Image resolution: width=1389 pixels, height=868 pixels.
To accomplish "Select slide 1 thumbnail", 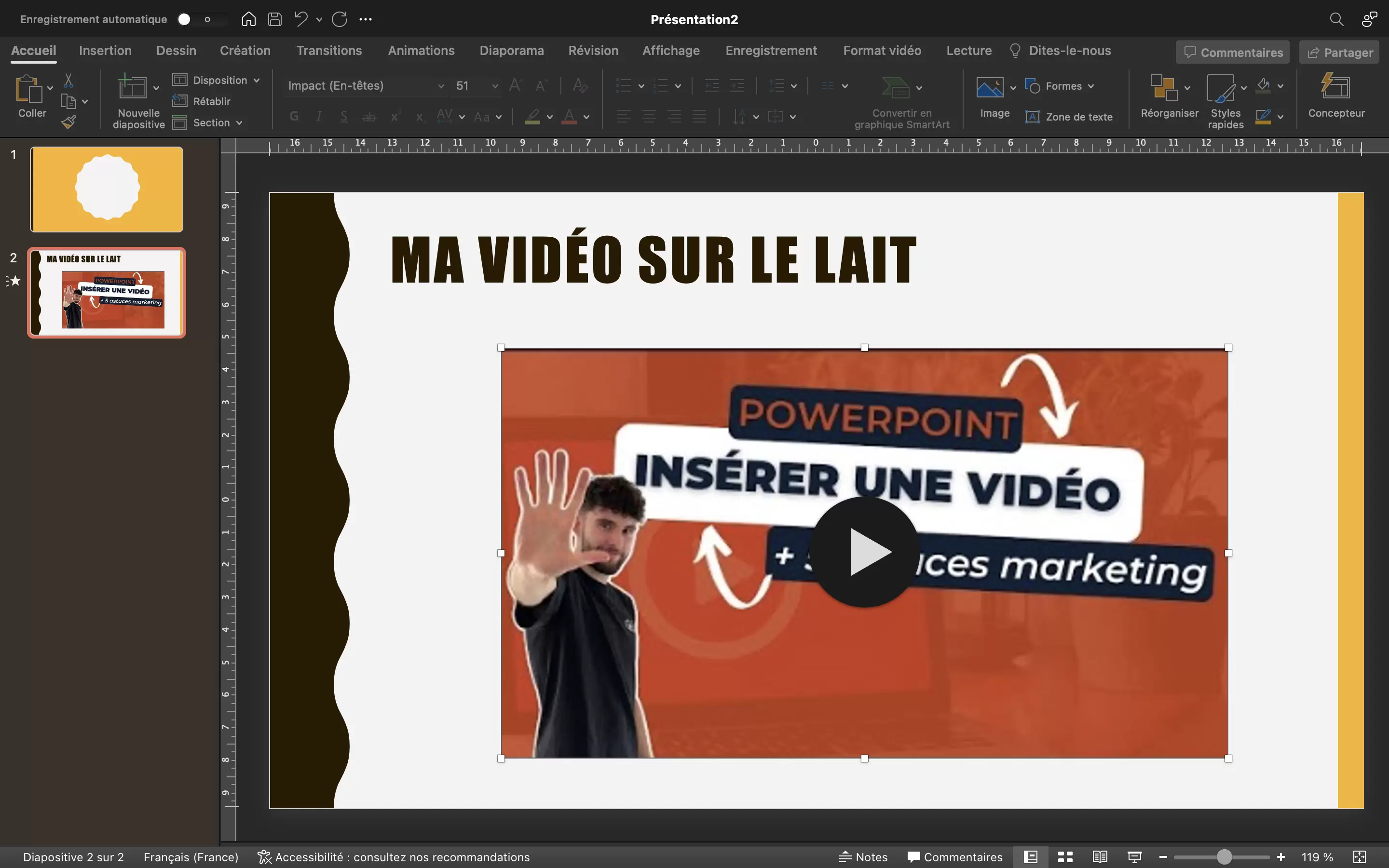I will tap(107, 190).
